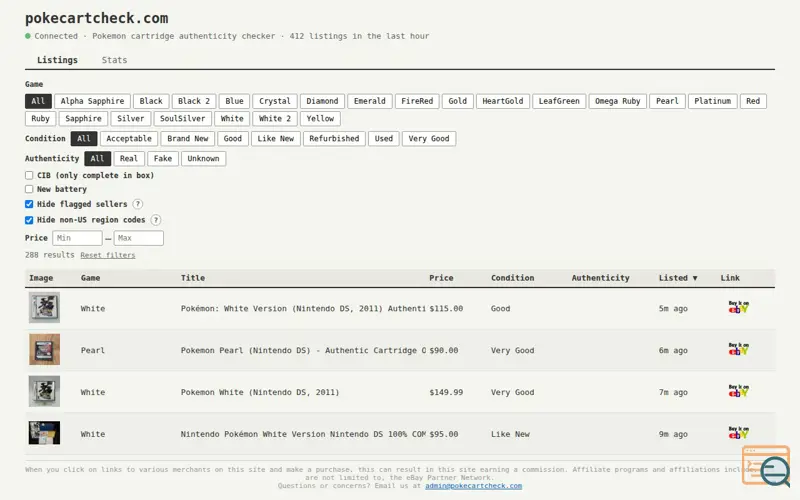
Task: Click the Min price field
Action: click(x=77, y=238)
